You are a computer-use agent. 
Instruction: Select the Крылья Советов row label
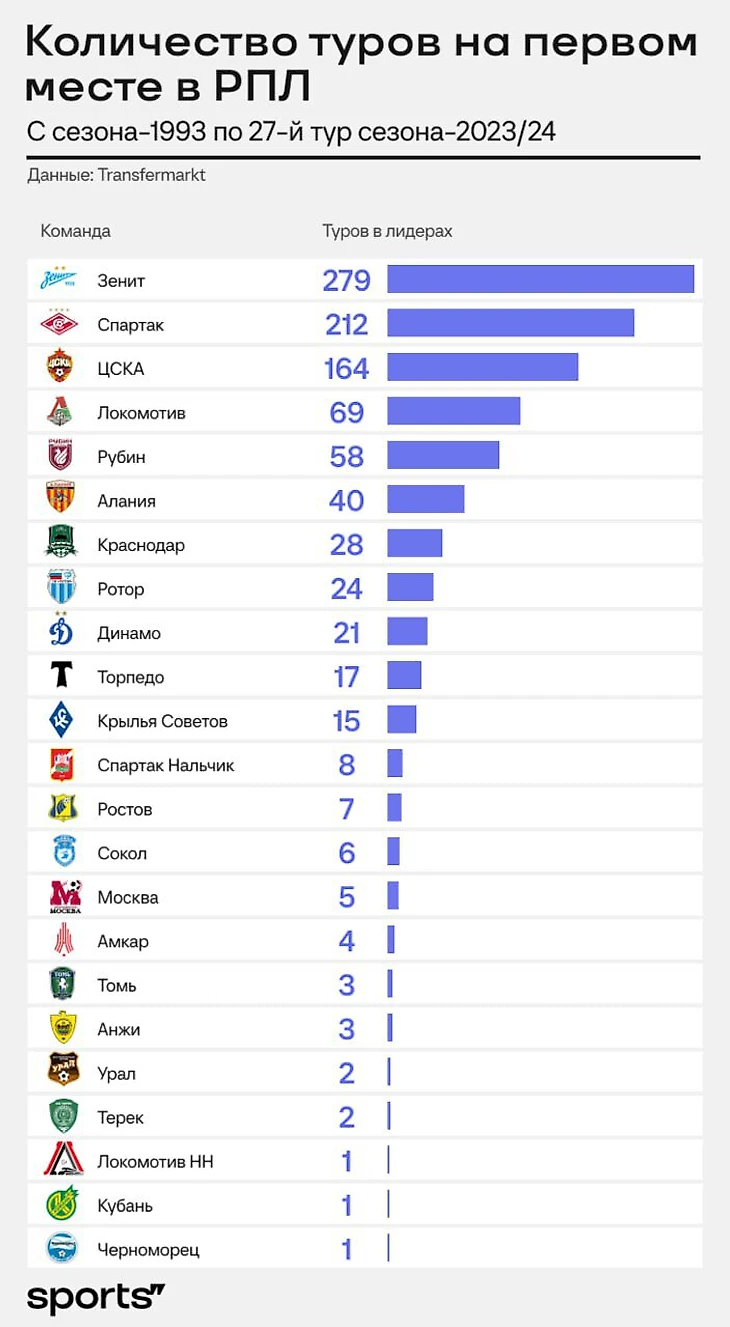point(163,721)
